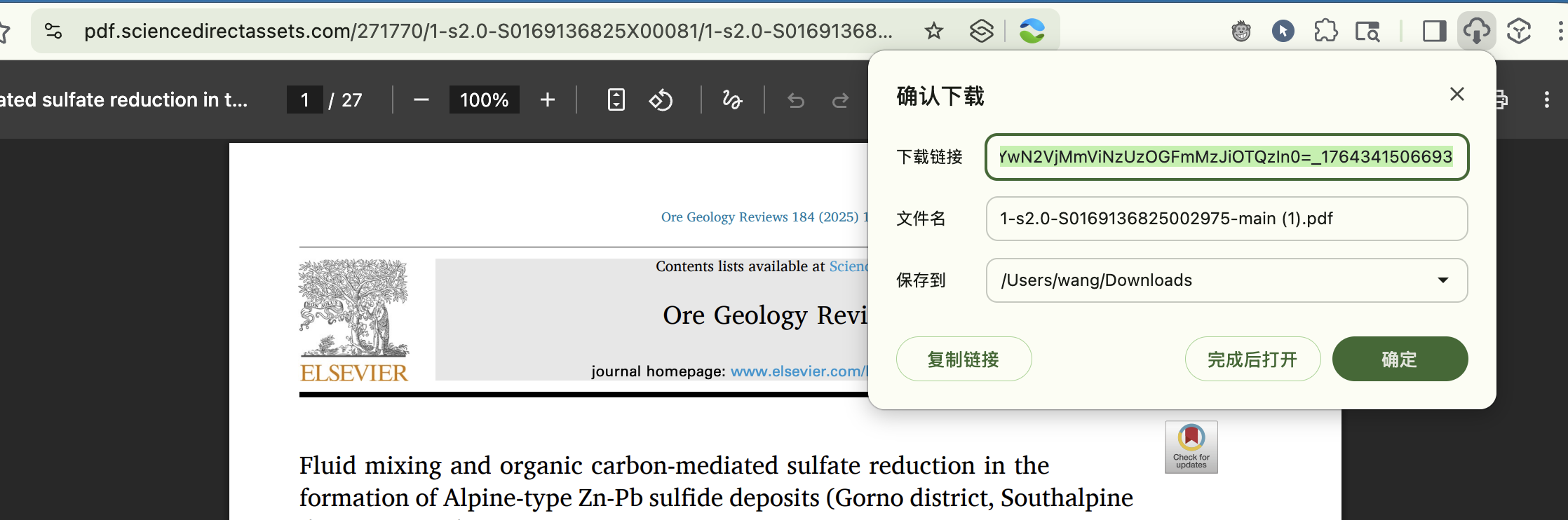Viewport: 1568px width, 520px height.
Task: Click the media search toolbar icon
Action: coord(1367,31)
